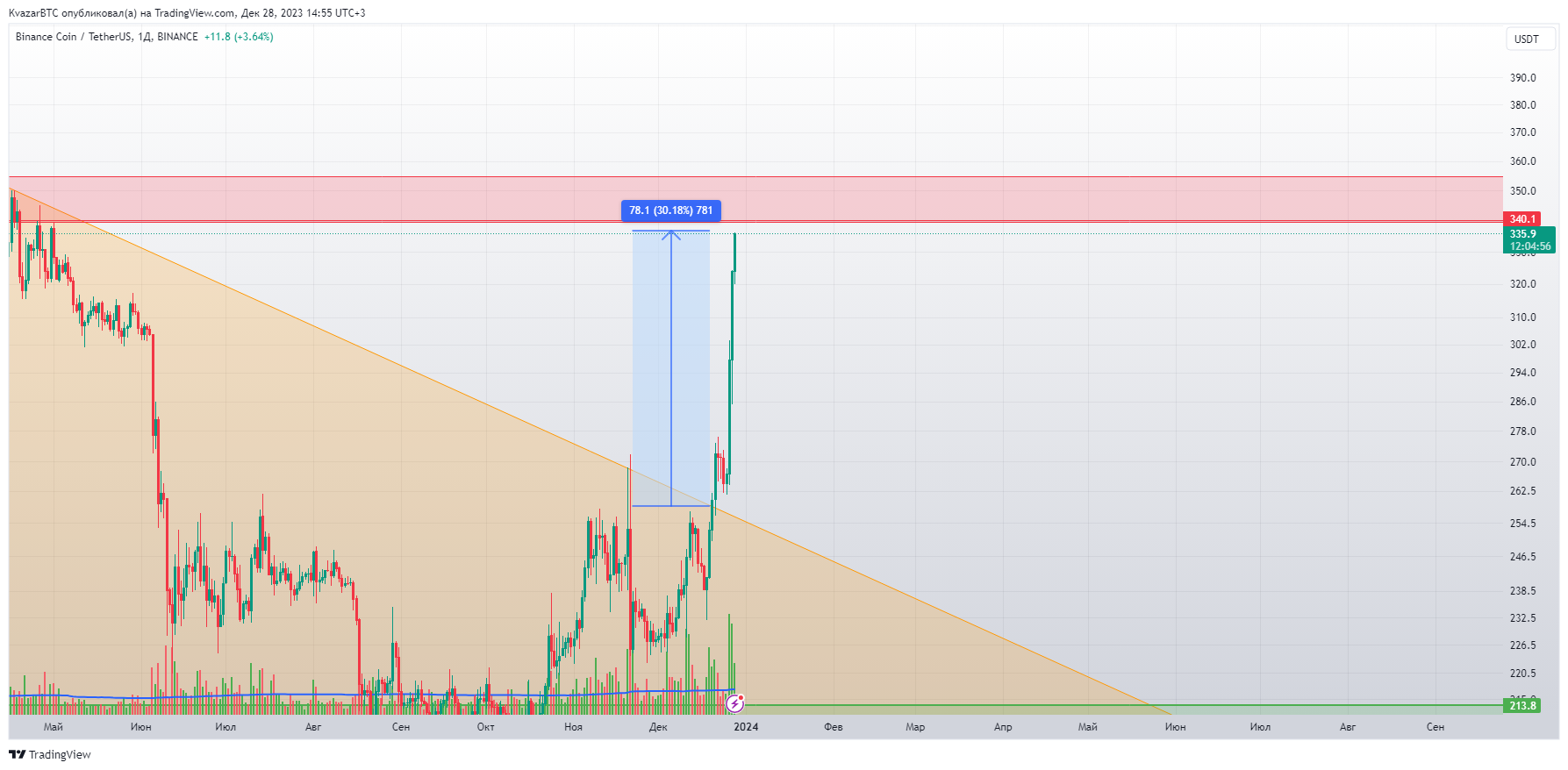The height and width of the screenshot is (770, 1568).
Task: Click the 278.0 price axis label
Action: (x=1523, y=431)
